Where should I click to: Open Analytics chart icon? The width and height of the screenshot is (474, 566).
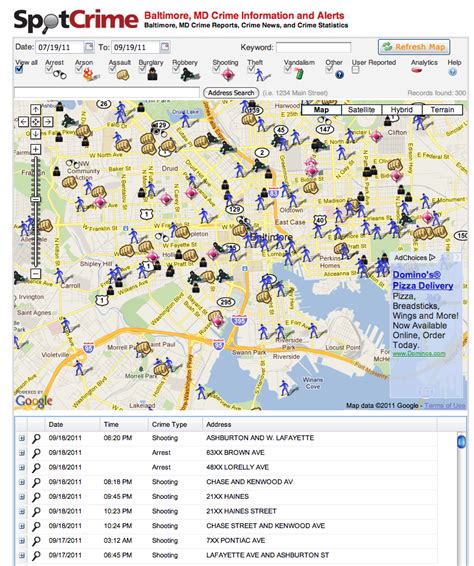tap(417, 70)
